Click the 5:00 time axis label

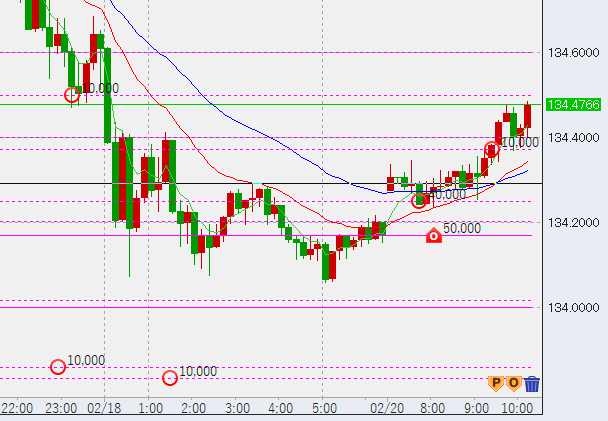[x=323, y=408]
